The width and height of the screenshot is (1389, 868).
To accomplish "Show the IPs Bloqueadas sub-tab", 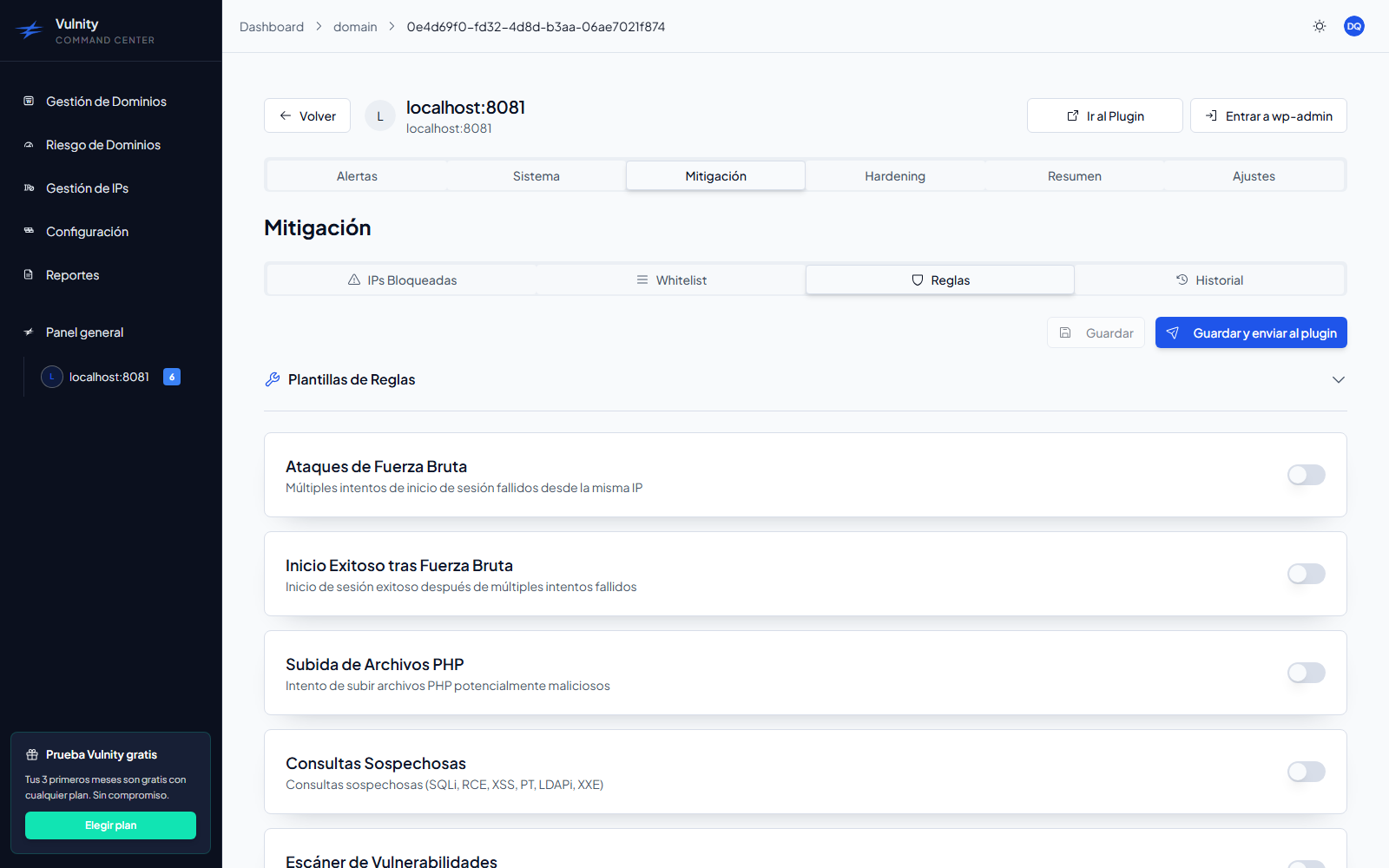I will pyautogui.click(x=402, y=279).
